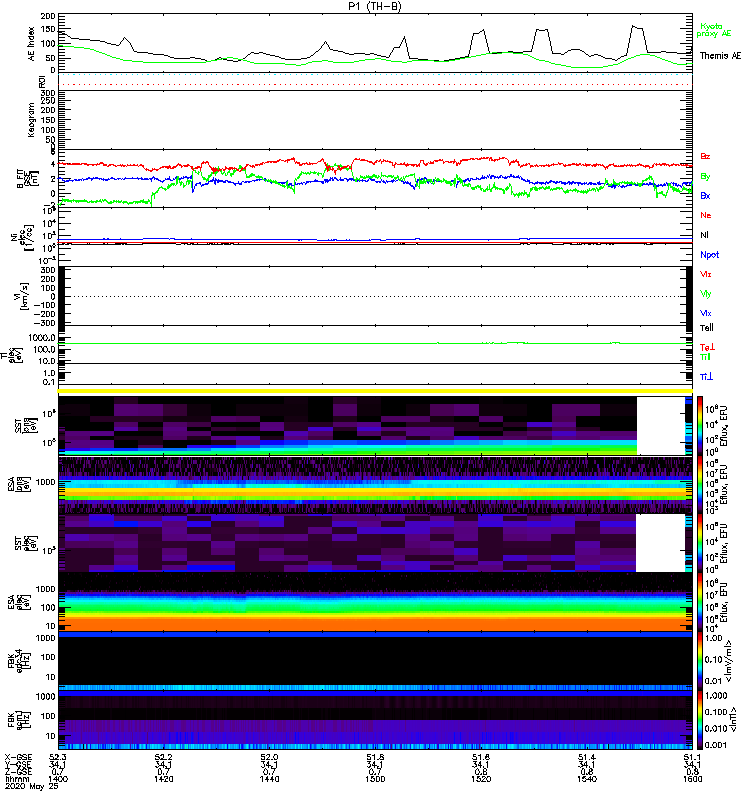Select the green 'By' legend entry
Viewport: 750px width, 800px height.
pyautogui.click(x=705, y=177)
